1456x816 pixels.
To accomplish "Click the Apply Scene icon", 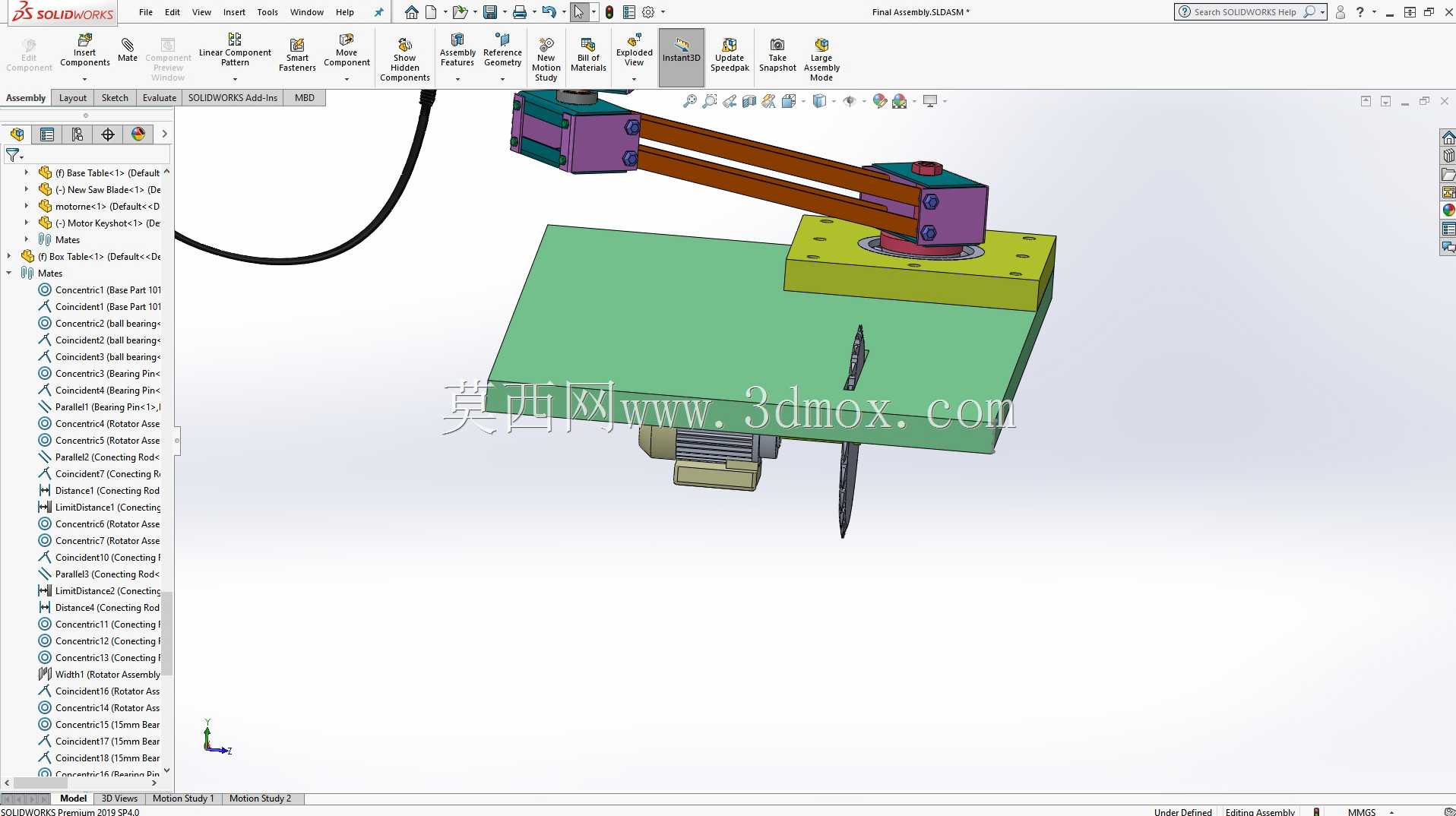I will click(900, 101).
